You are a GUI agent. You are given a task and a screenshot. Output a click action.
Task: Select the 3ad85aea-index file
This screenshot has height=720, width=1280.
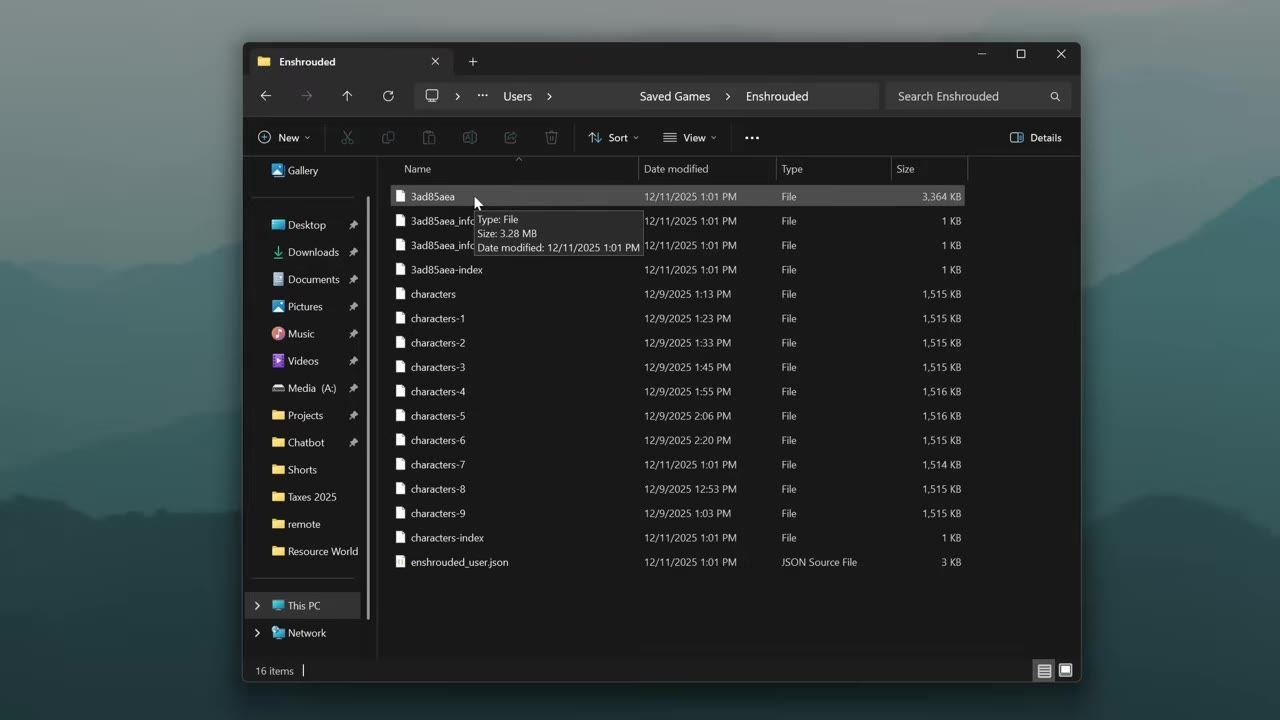(677, 270)
